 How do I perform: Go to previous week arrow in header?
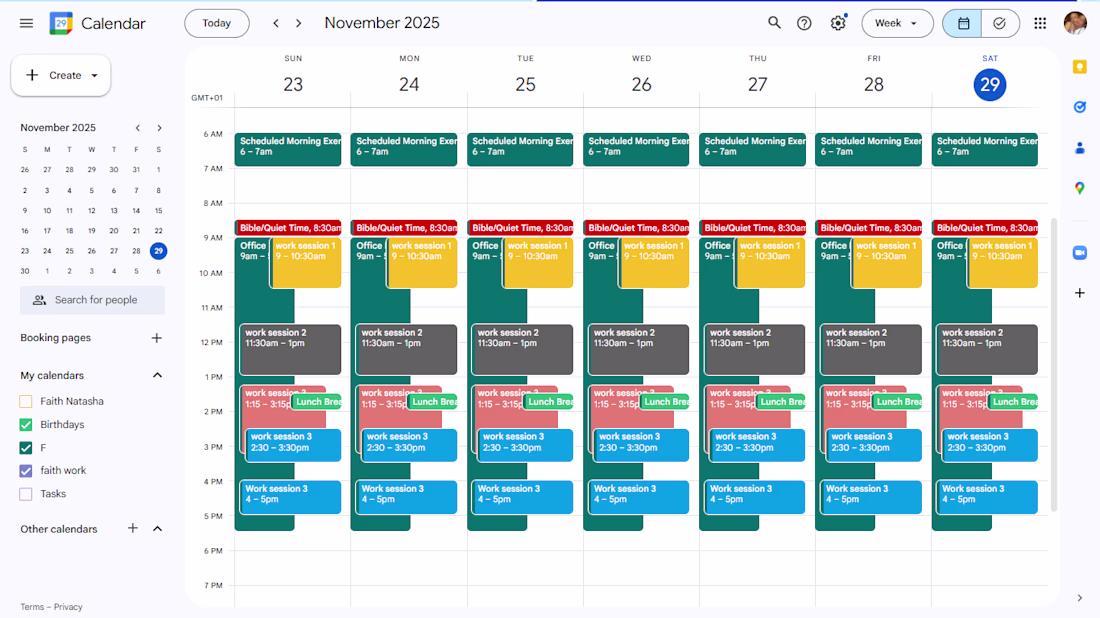pos(276,23)
